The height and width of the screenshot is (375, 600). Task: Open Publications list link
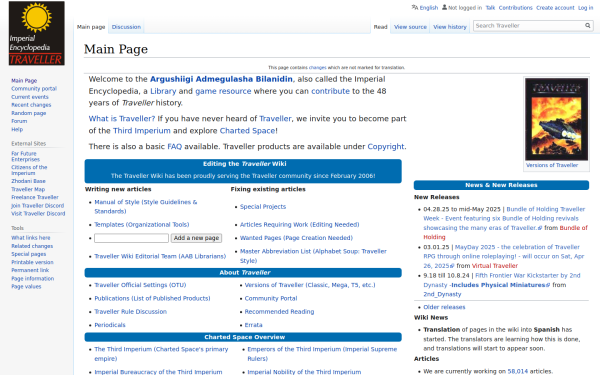(152, 298)
